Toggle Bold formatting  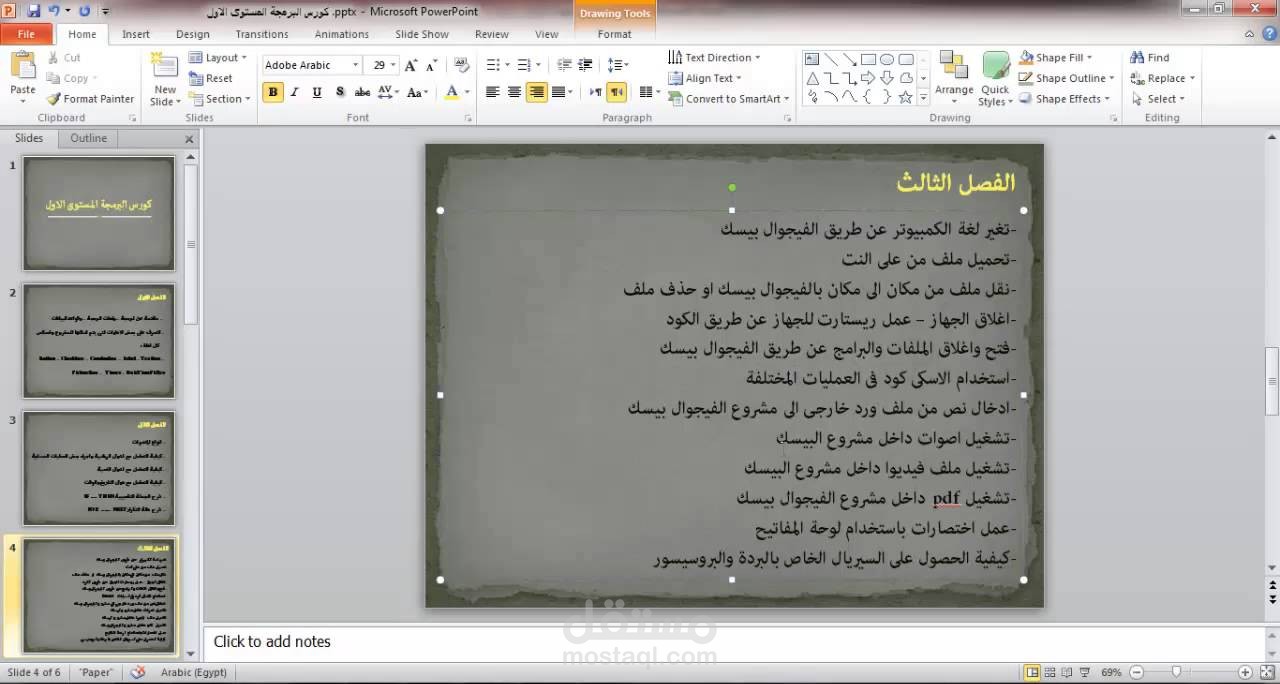click(x=272, y=92)
